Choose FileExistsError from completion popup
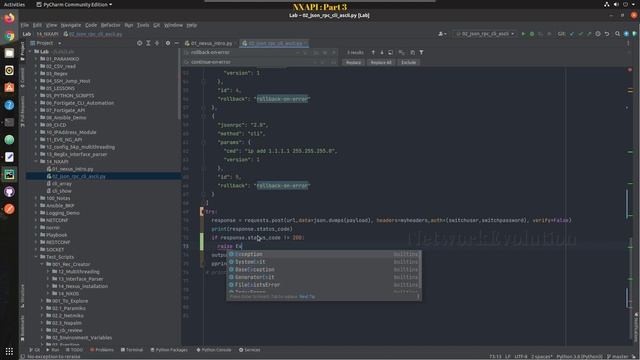The width and height of the screenshot is (640, 360). pyautogui.click(x=324, y=285)
